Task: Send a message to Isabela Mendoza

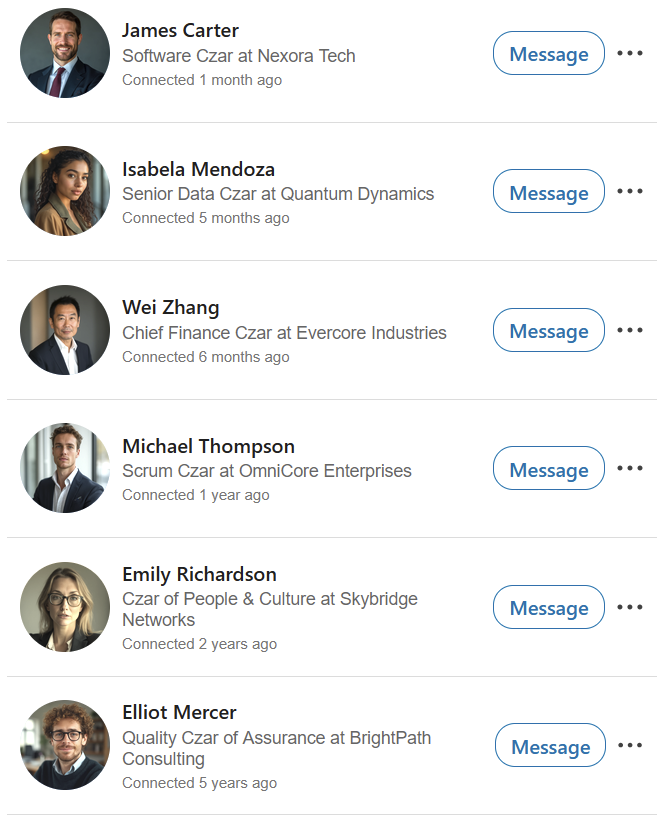Action: (548, 192)
